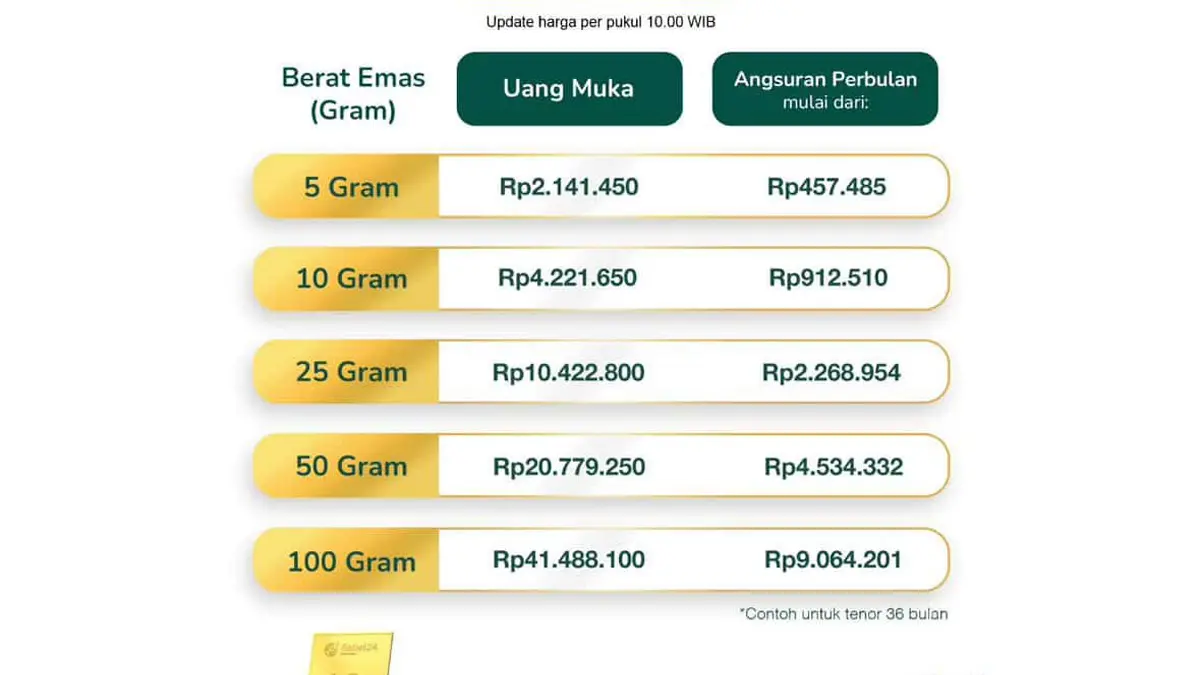
Task: Click the Rp457.485 monthly installment value
Action: [827, 187]
